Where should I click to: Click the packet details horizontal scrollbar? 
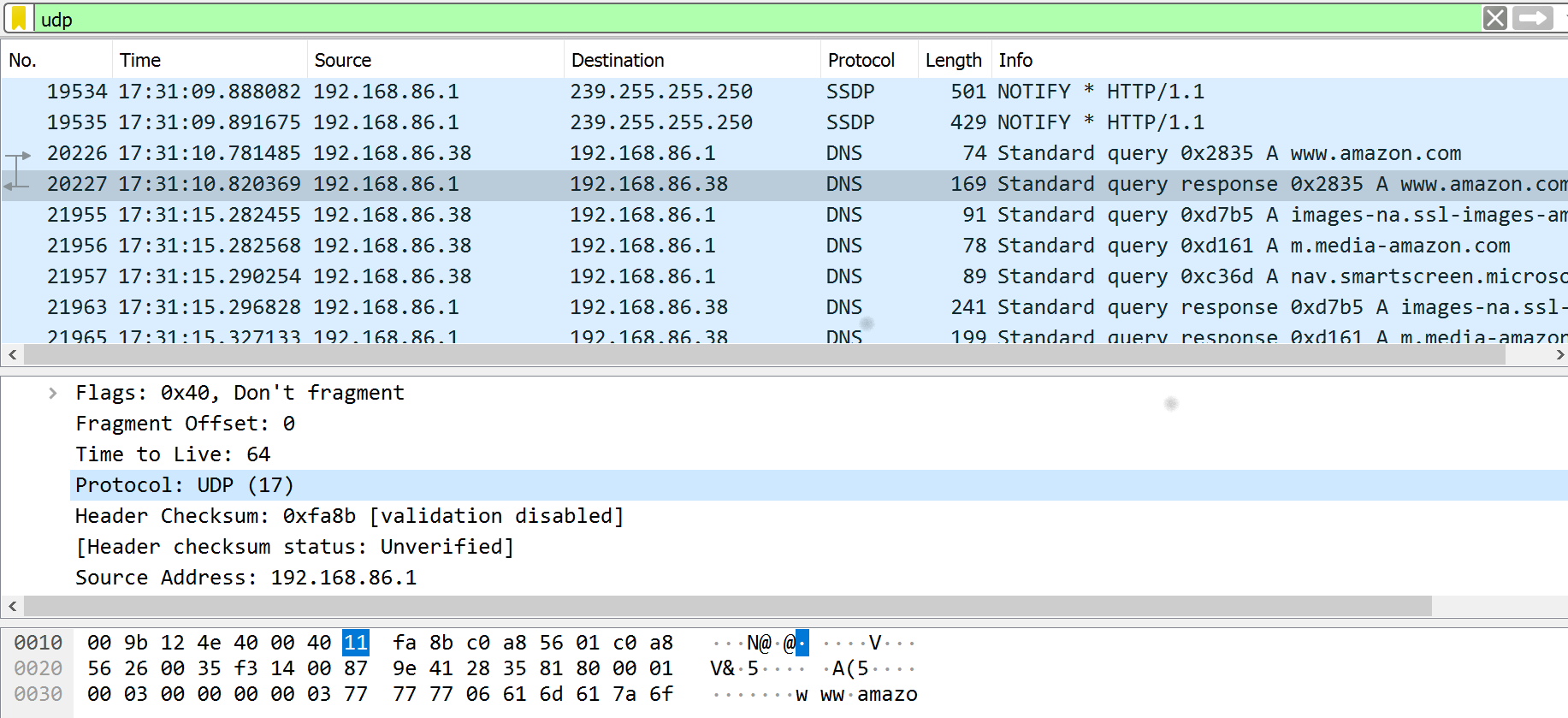click(x=728, y=606)
